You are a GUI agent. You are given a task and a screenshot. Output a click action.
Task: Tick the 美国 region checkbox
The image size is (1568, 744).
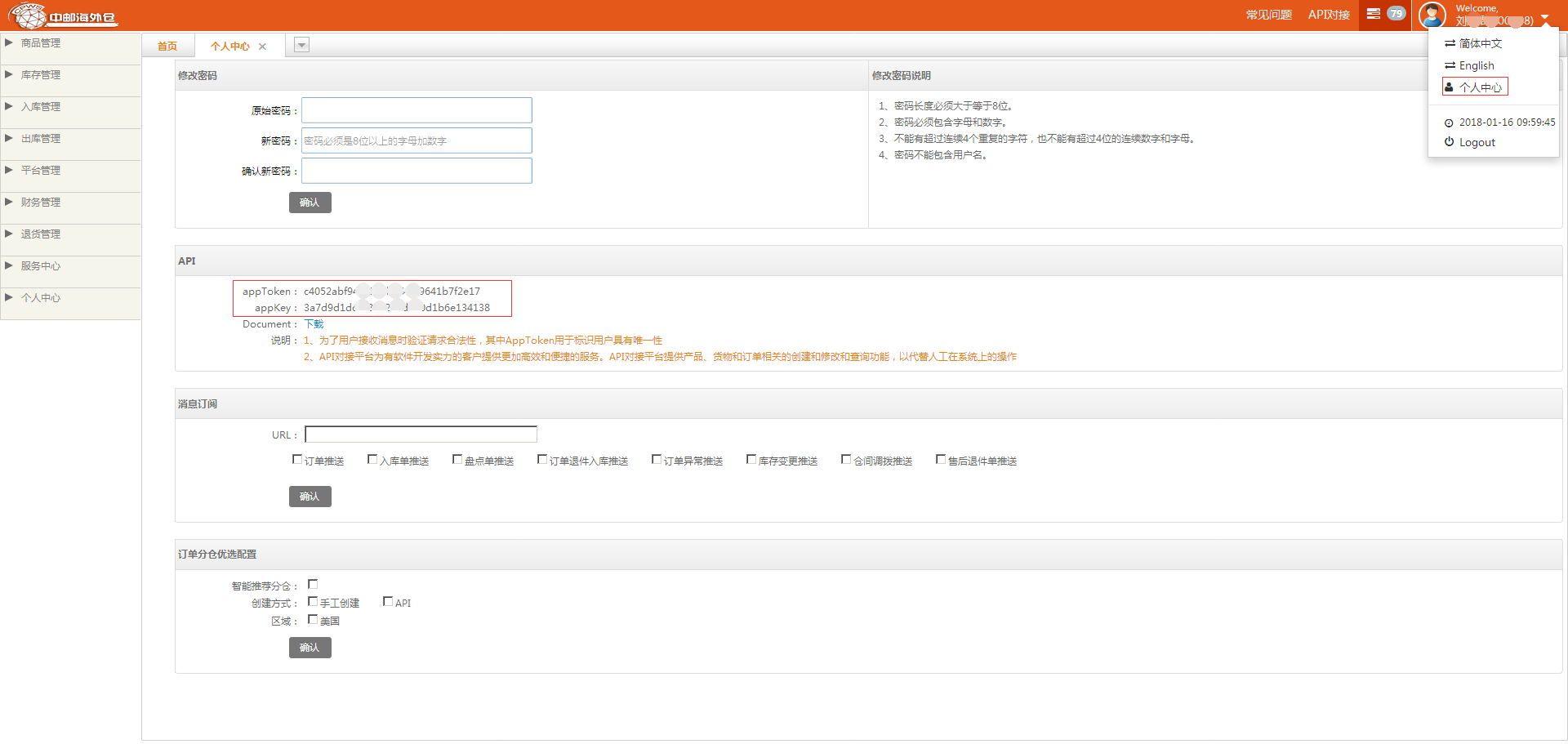click(x=313, y=620)
